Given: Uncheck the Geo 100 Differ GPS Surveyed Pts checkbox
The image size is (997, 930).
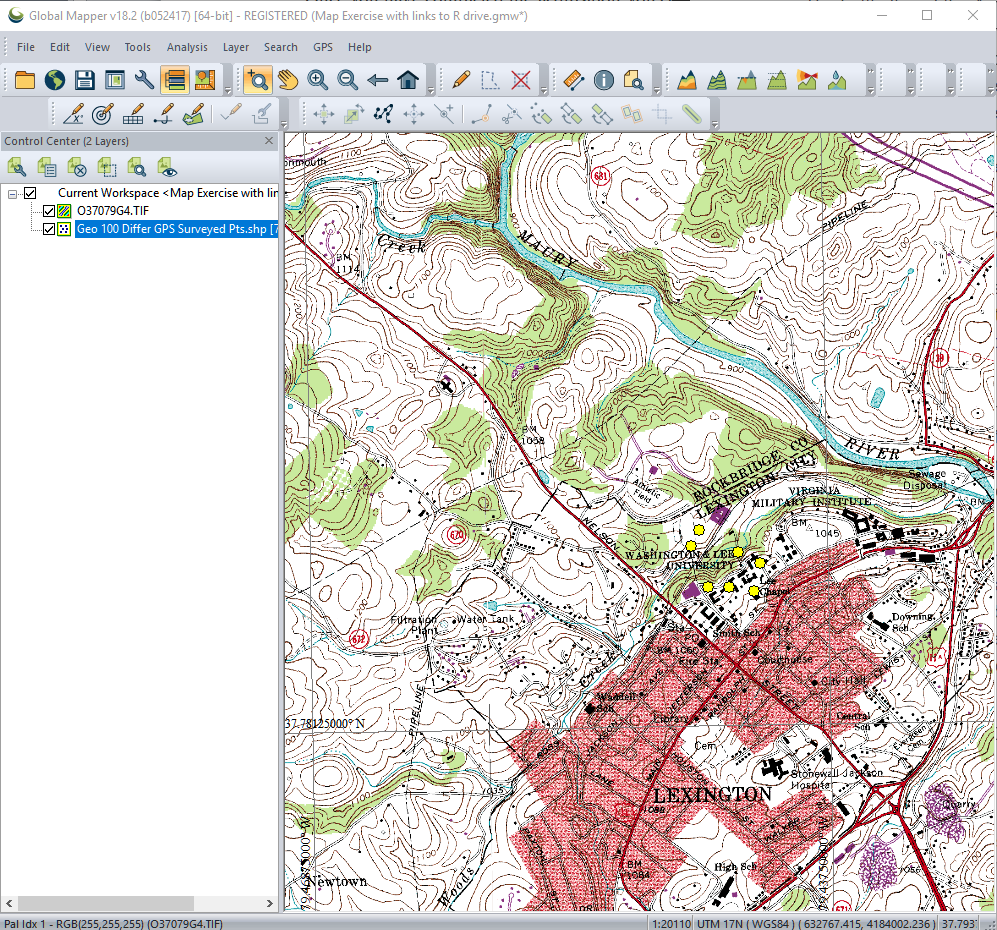Looking at the screenshot, I should coord(48,229).
